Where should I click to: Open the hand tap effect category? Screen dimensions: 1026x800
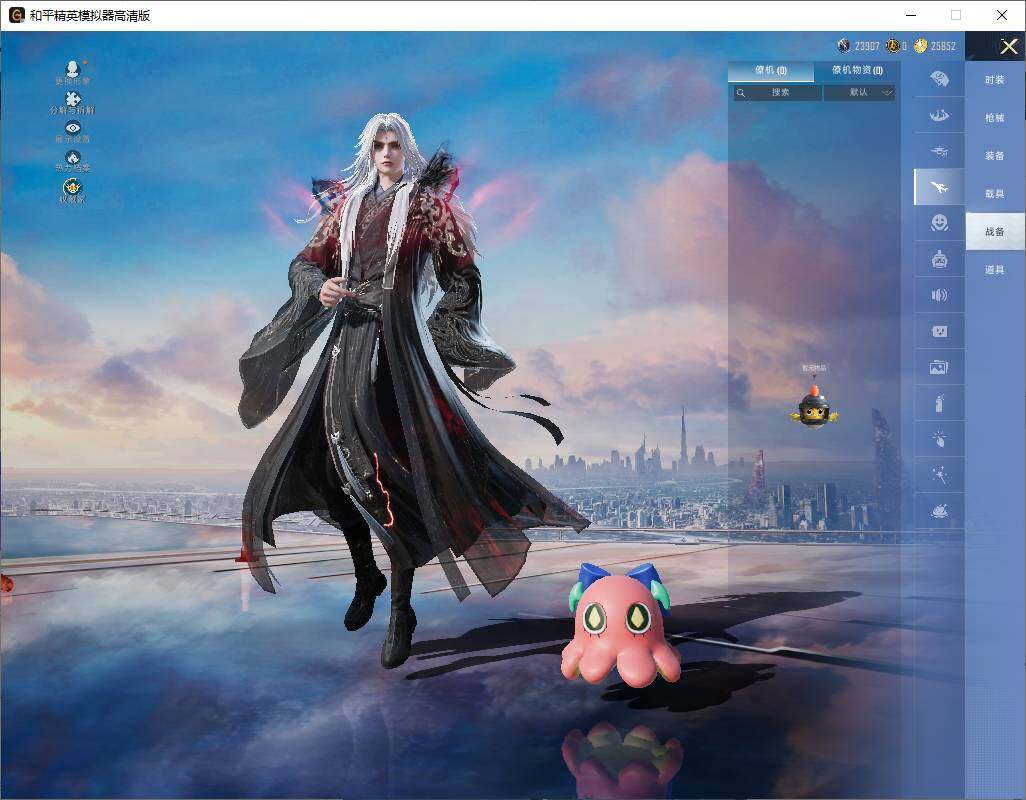click(x=939, y=439)
